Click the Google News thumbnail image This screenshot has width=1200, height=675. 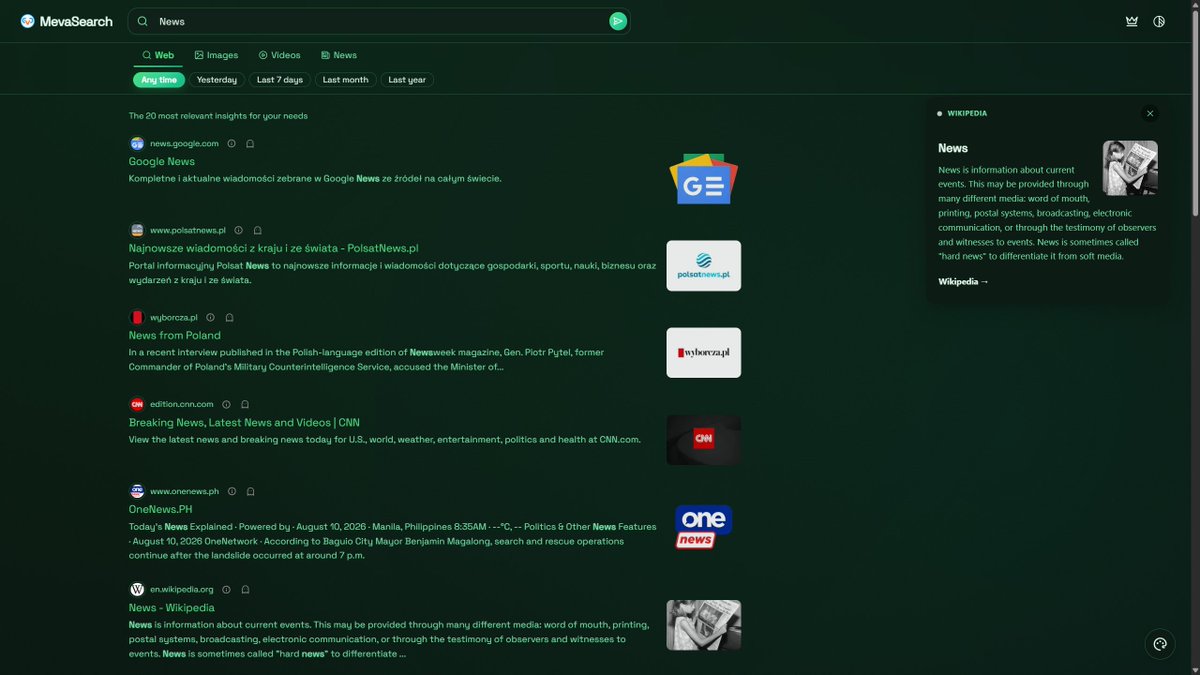click(704, 179)
